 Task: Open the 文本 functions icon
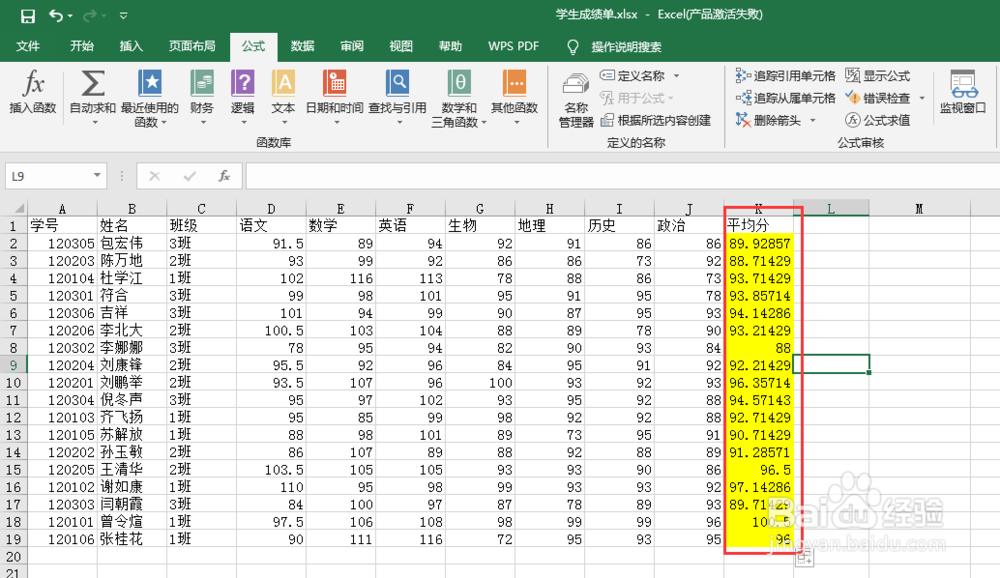pos(283,84)
